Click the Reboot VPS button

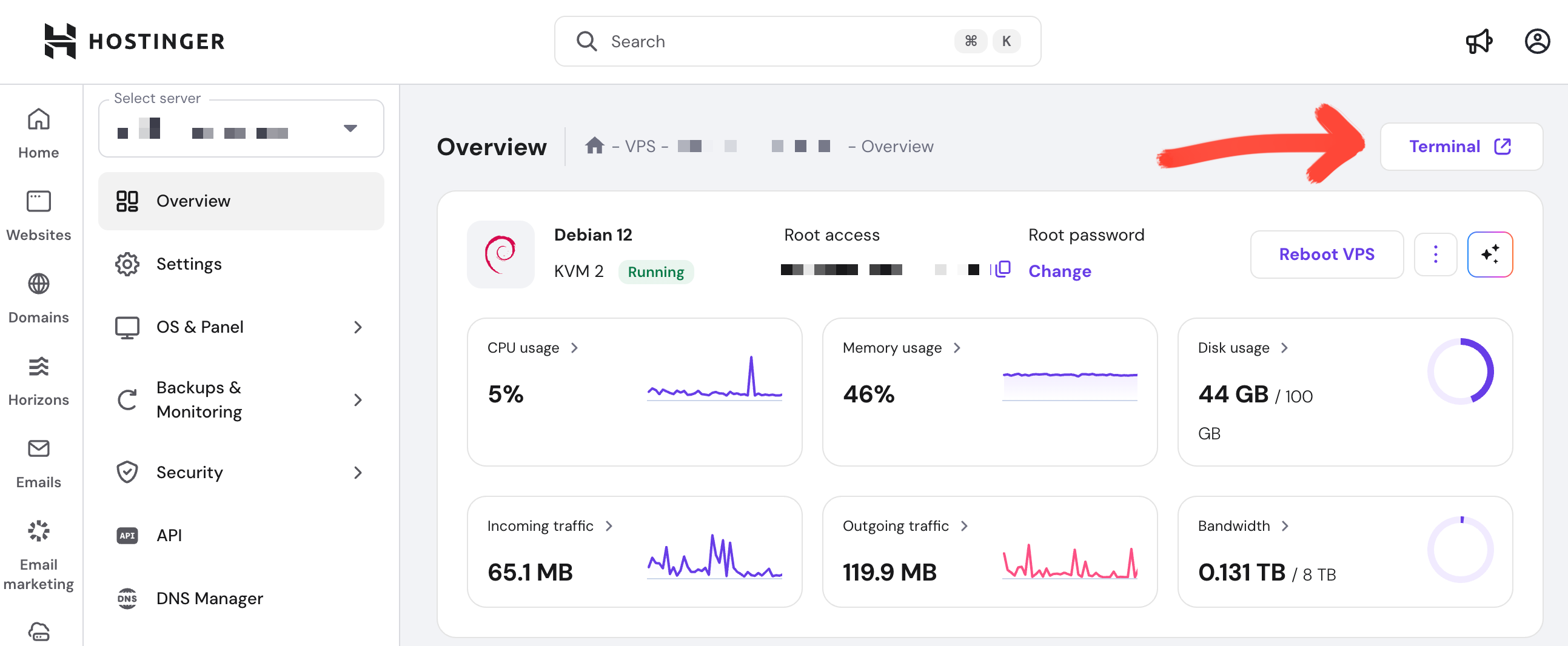pyautogui.click(x=1326, y=255)
